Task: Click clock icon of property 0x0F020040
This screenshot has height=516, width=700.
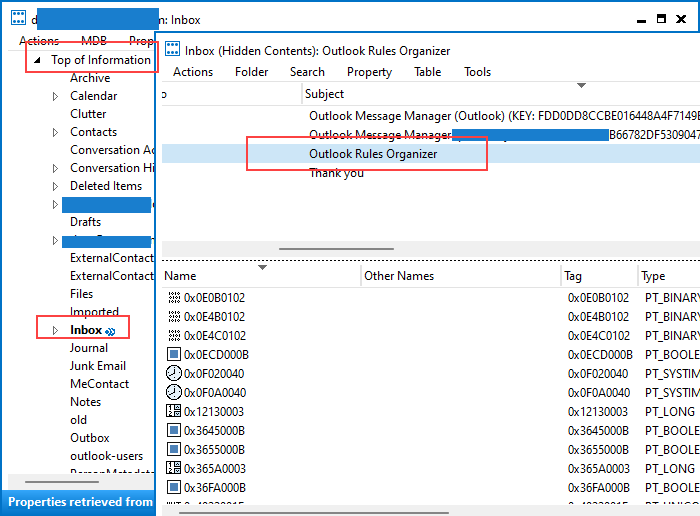Action: click(174, 373)
